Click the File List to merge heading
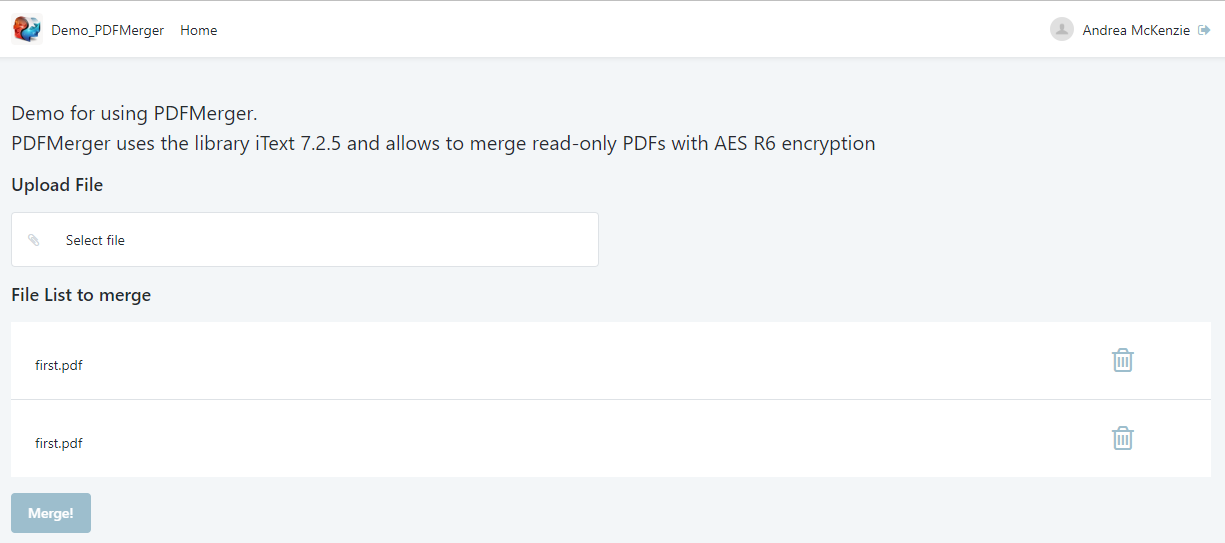 pos(81,295)
